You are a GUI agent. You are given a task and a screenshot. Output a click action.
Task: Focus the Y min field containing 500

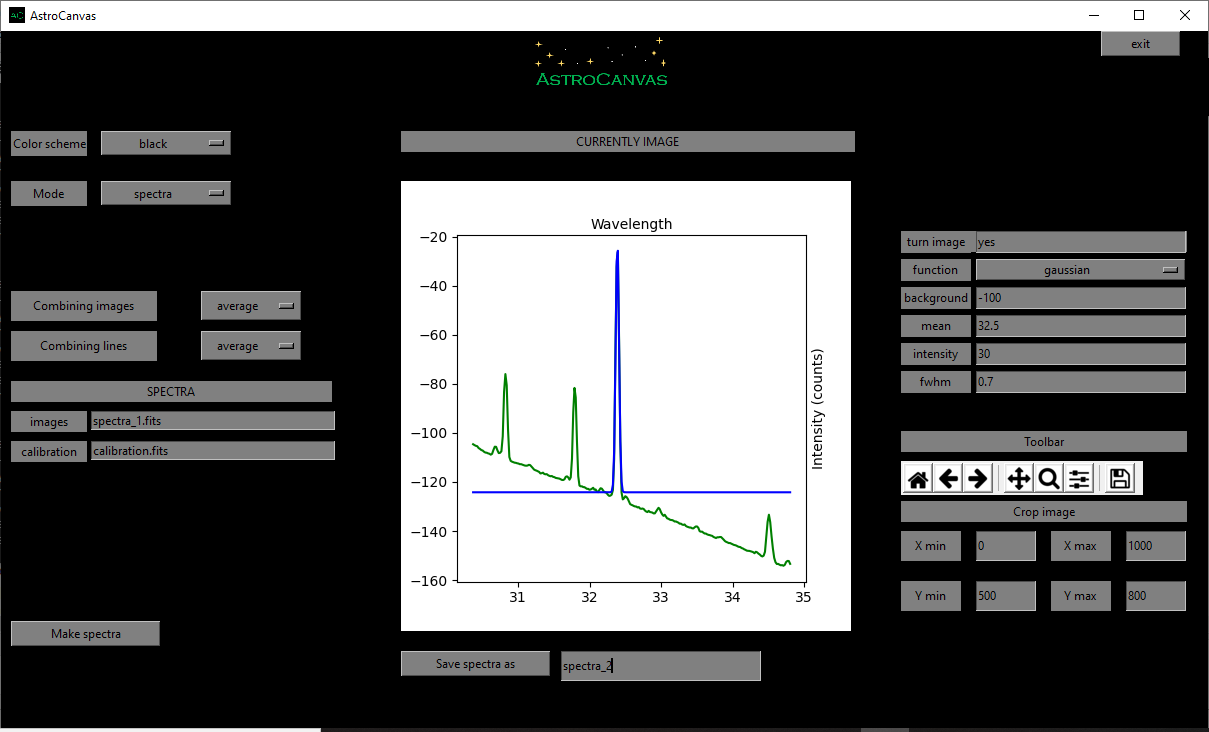tap(1006, 596)
